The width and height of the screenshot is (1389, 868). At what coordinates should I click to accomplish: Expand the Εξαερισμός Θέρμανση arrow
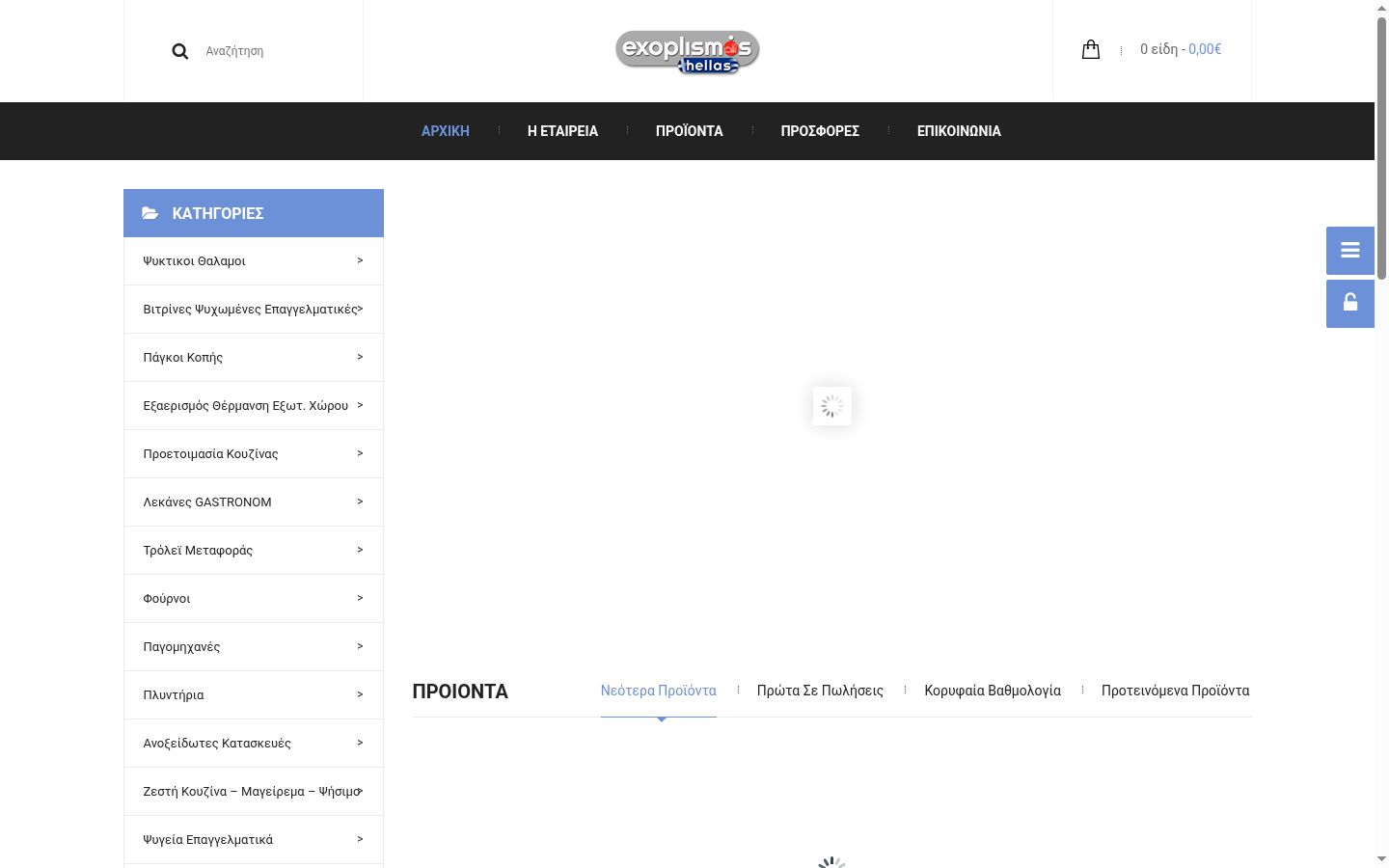360,405
